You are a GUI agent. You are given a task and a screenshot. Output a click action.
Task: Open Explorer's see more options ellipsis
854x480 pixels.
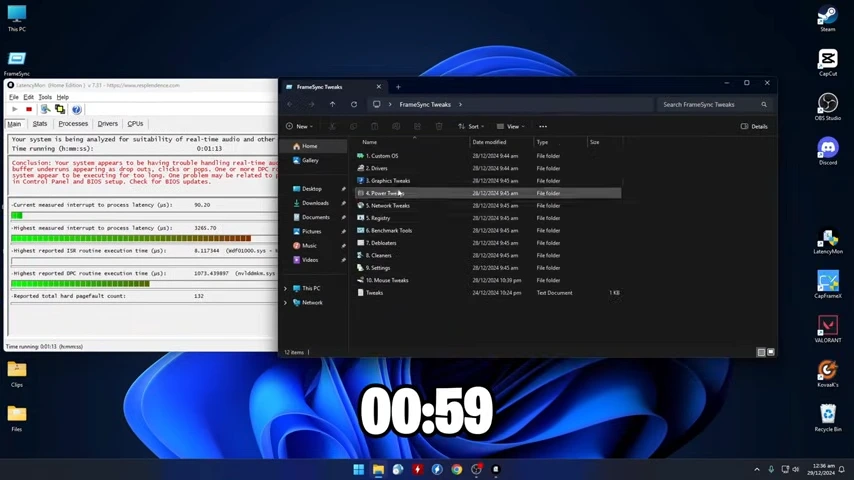543,126
